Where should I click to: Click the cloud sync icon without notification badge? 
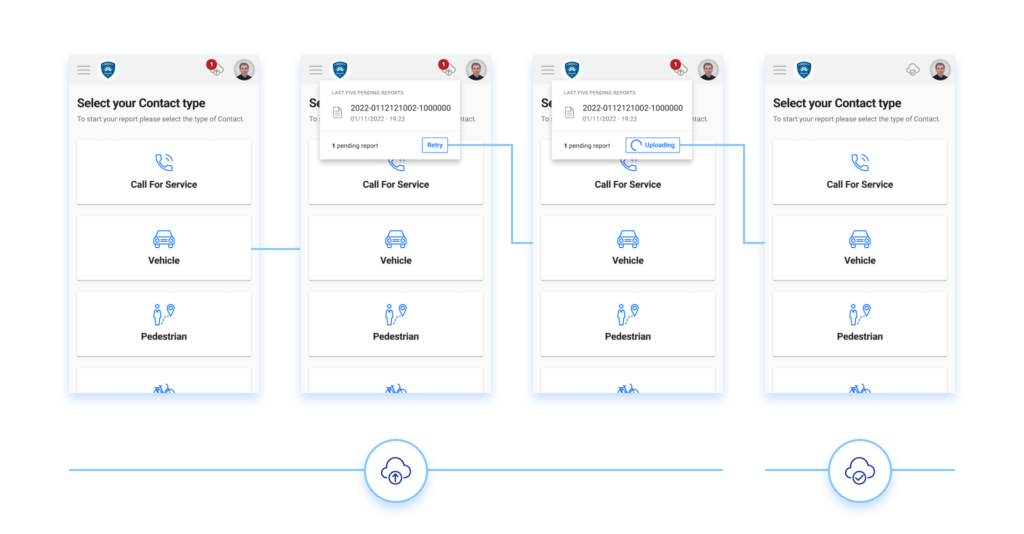912,70
